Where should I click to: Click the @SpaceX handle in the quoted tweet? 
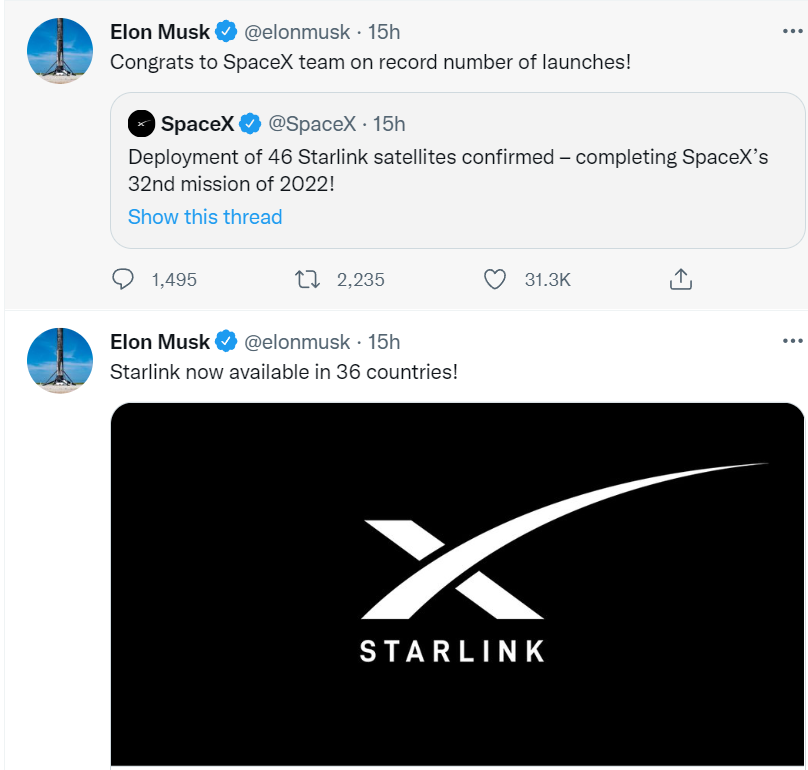click(312, 124)
